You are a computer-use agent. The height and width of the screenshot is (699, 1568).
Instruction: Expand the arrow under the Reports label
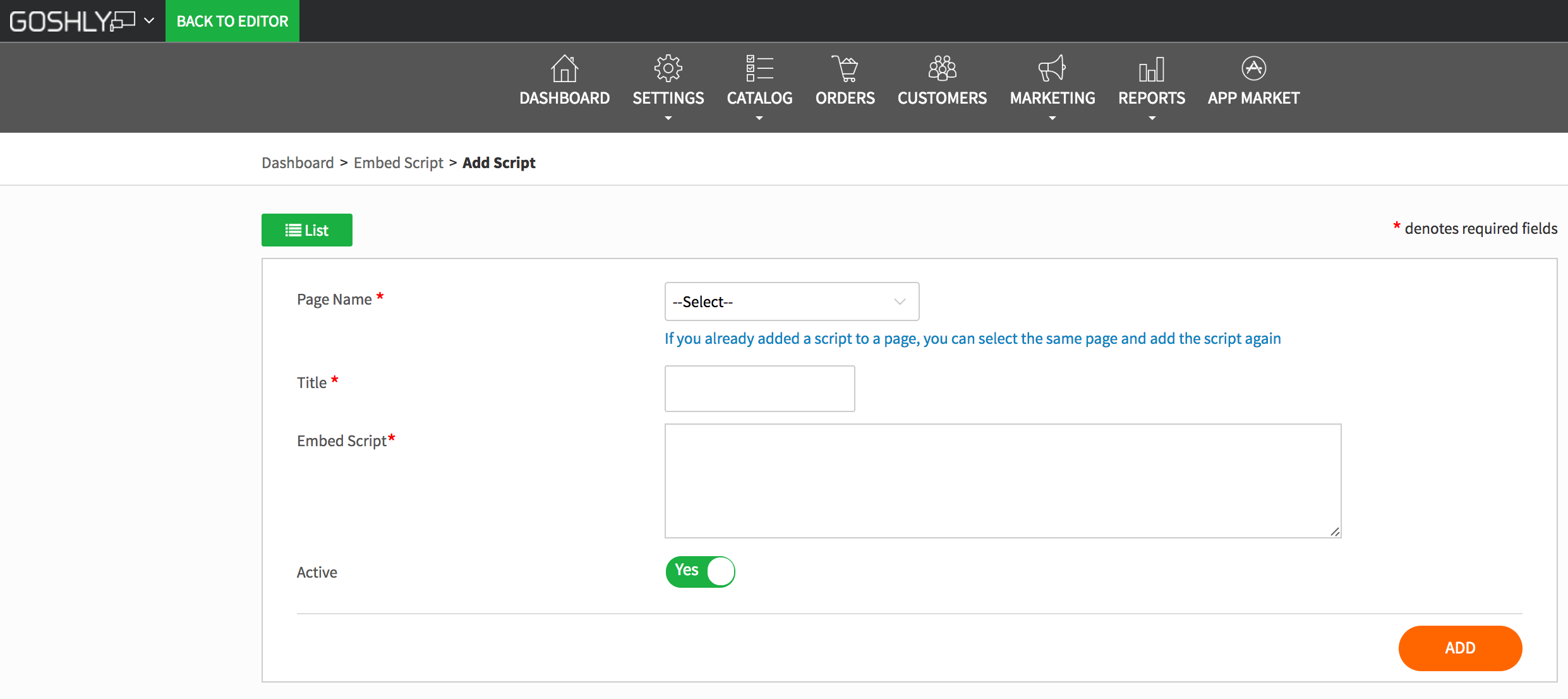[x=1152, y=118]
